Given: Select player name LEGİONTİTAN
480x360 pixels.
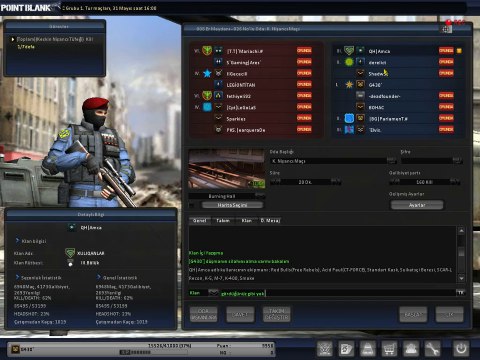Looking at the screenshot, I should [241, 85].
